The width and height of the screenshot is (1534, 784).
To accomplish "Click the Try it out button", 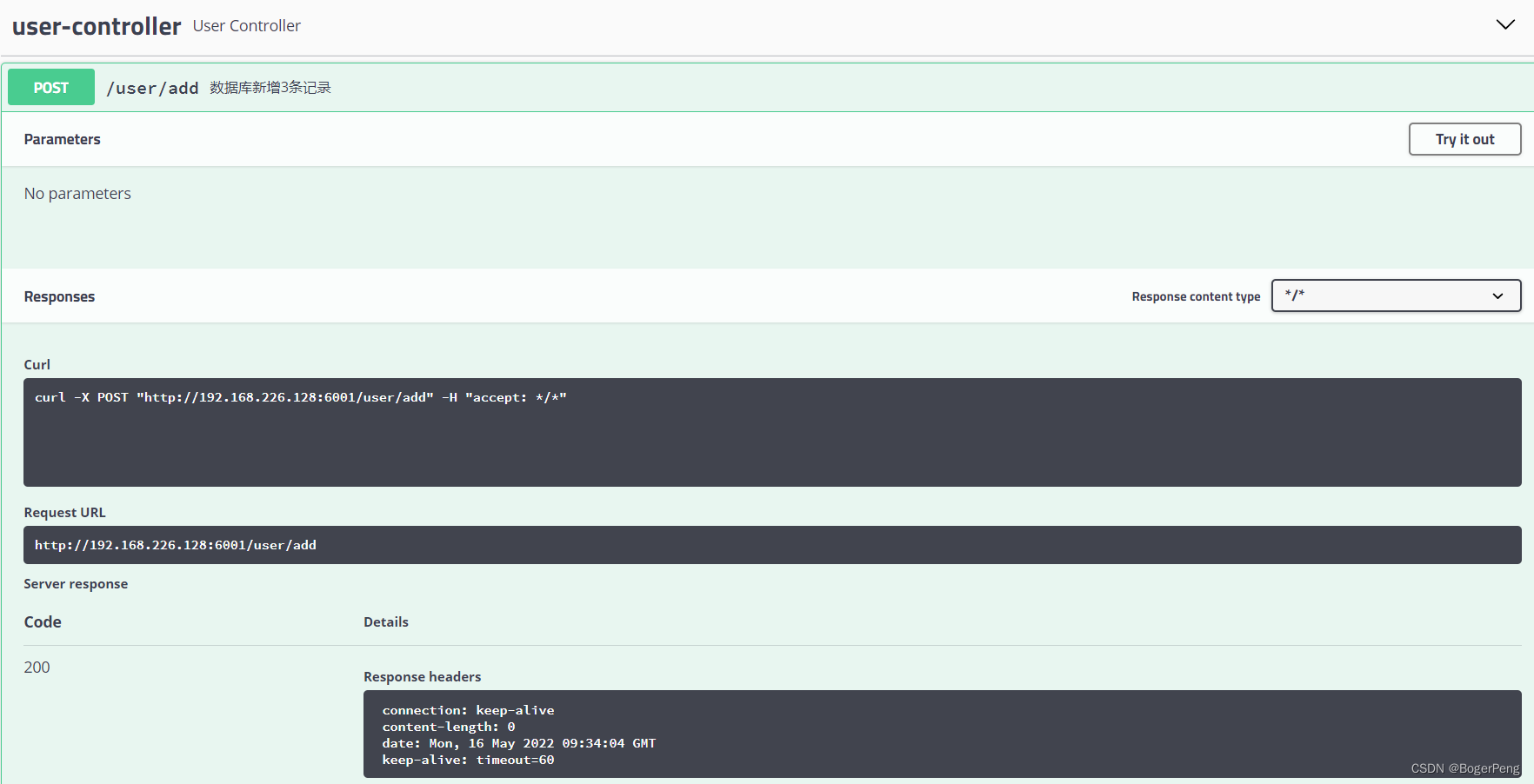I will pos(1464,139).
